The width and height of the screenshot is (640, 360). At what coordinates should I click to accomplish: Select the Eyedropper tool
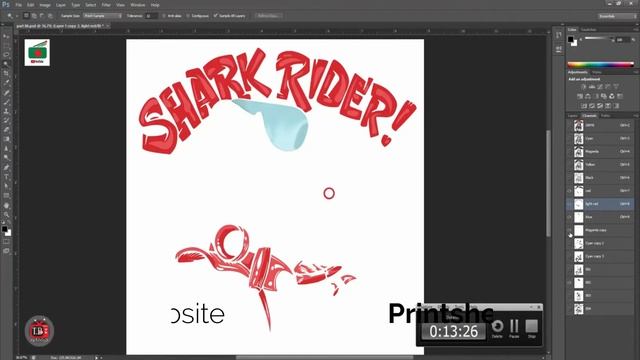pos(6,83)
